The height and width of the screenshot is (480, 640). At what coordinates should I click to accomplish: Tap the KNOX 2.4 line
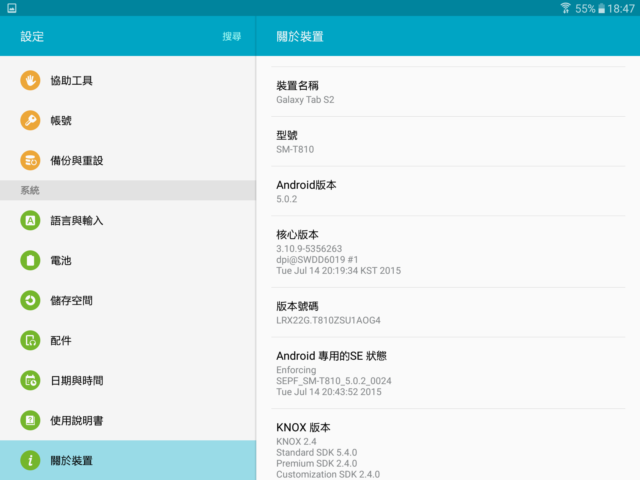[296, 441]
